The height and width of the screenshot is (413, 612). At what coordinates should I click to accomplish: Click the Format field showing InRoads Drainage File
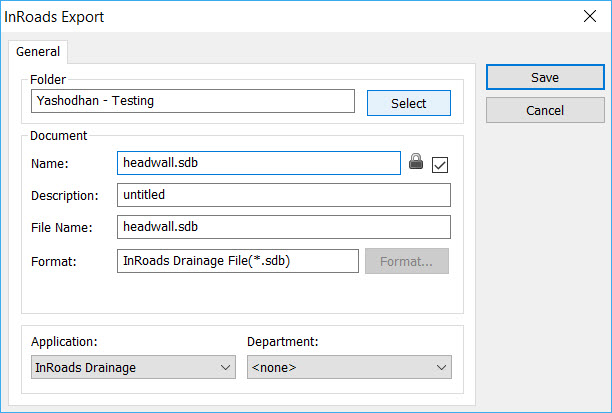click(237, 261)
